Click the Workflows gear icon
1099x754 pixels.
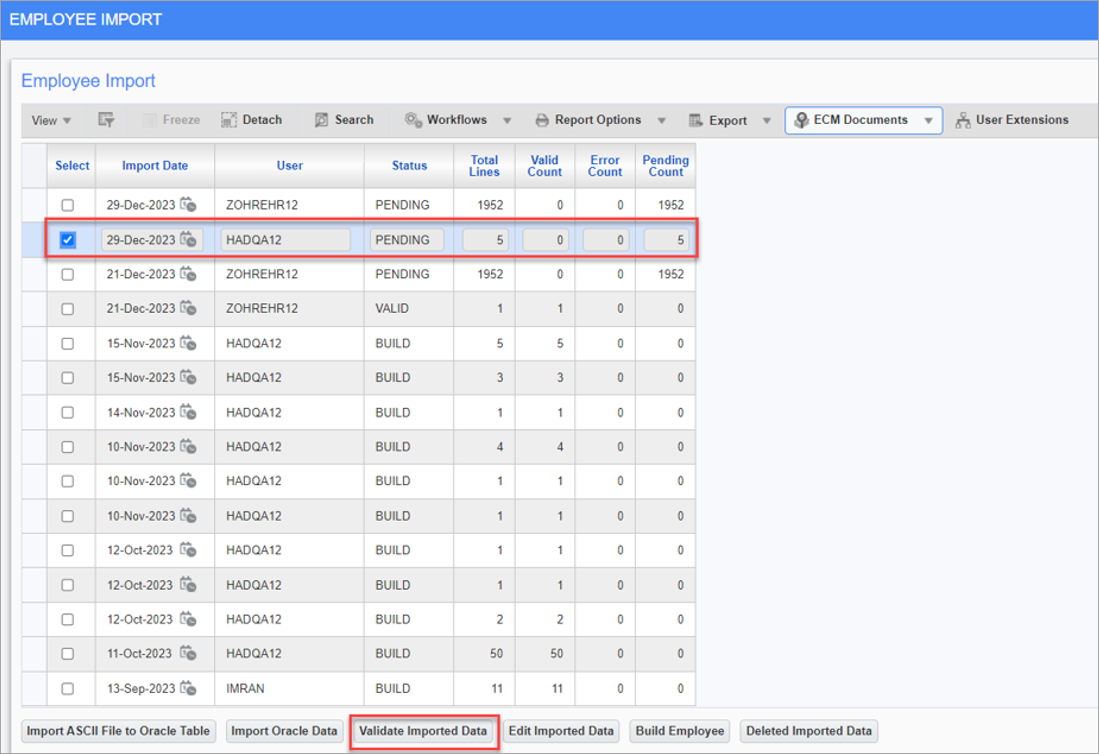click(x=413, y=120)
